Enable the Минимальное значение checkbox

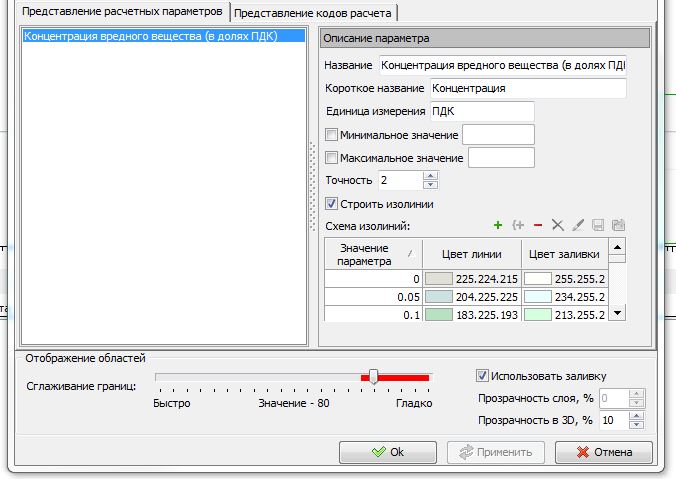point(332,135)
